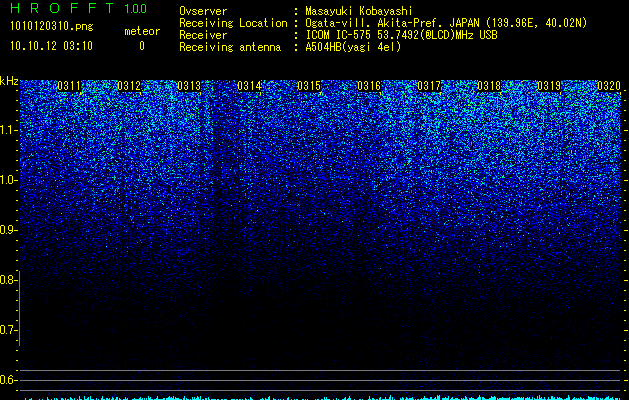
Task: Click the 1.0 frequency axis label
Action: 7,180
